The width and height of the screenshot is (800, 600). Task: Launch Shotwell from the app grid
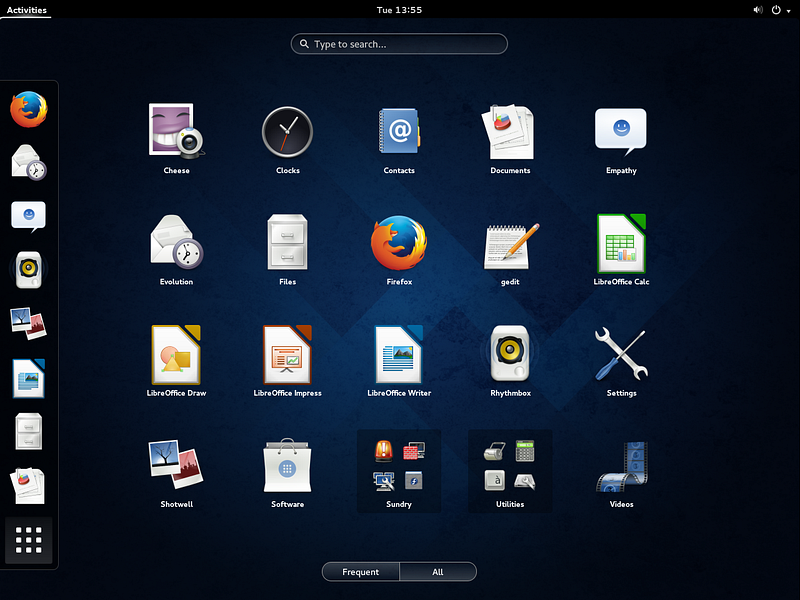[x=177, y=472]
